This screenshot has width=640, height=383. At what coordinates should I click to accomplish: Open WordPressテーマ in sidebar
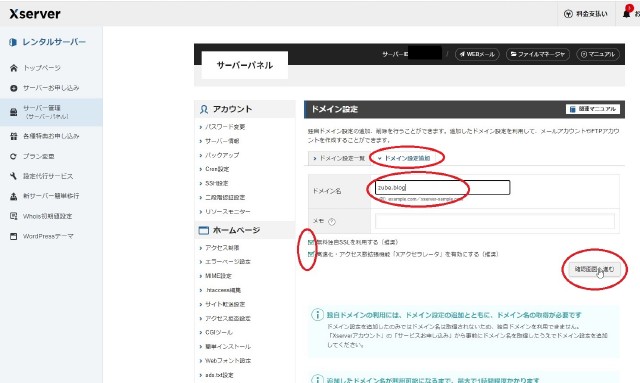tap(48, 236)
